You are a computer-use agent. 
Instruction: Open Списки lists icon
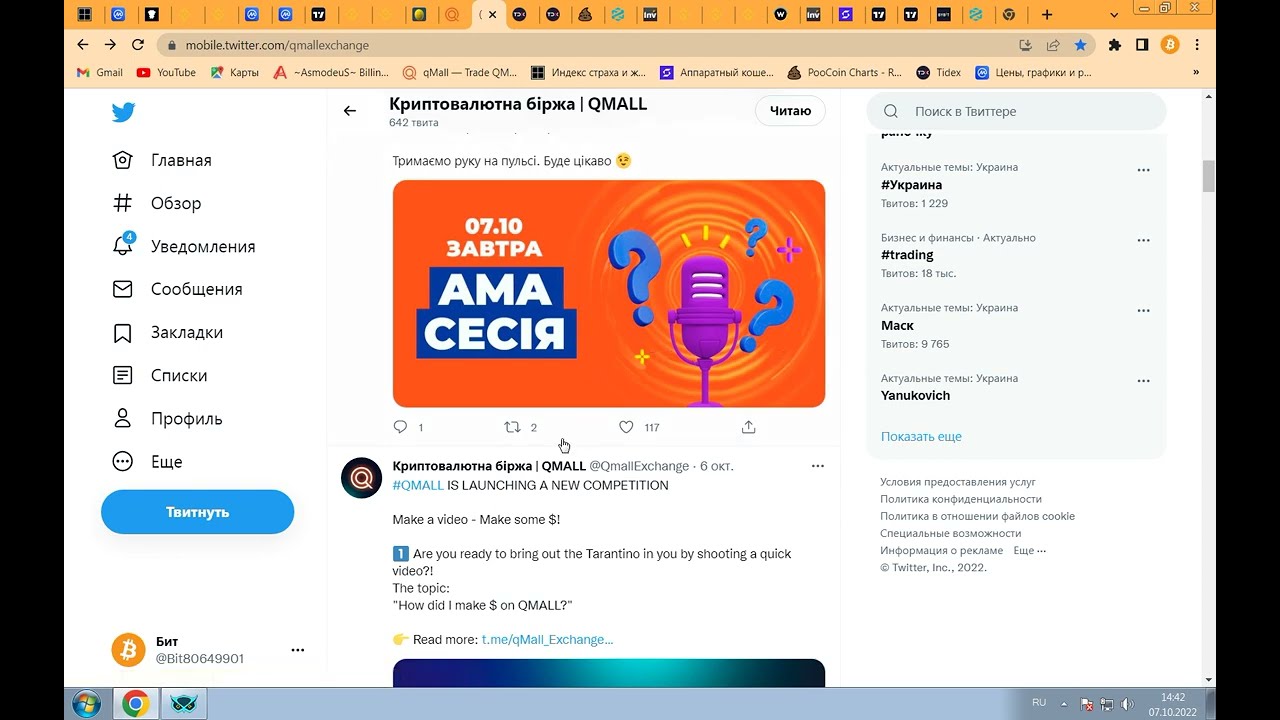point(122,375)
